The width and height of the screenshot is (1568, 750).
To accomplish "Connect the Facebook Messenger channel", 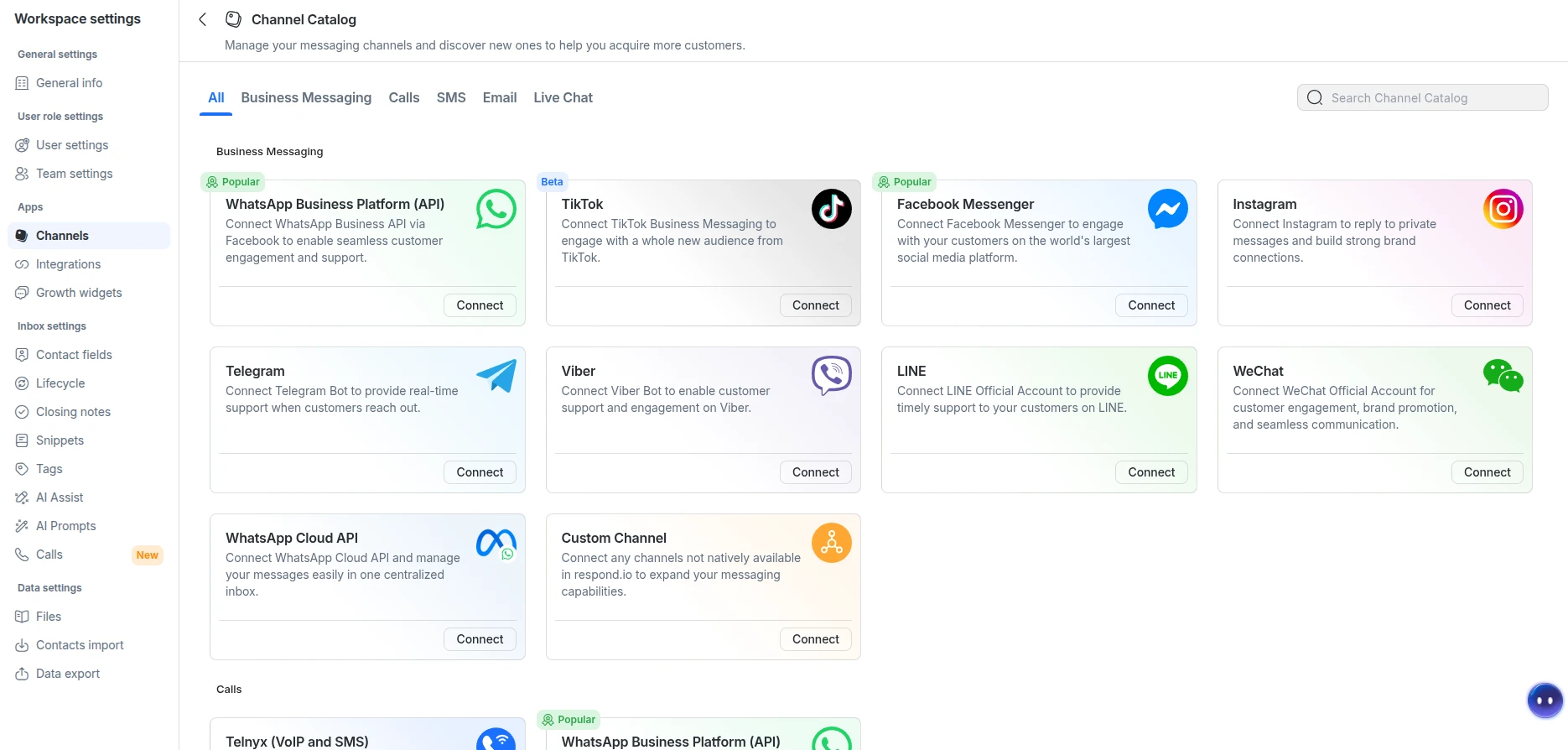I will [1151, 305].
